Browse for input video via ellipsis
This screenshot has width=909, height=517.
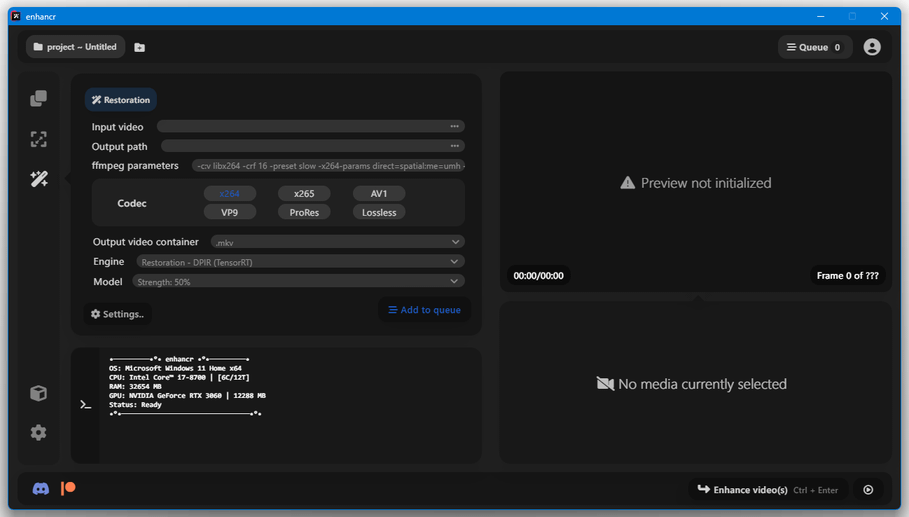[x=454, y=126]
